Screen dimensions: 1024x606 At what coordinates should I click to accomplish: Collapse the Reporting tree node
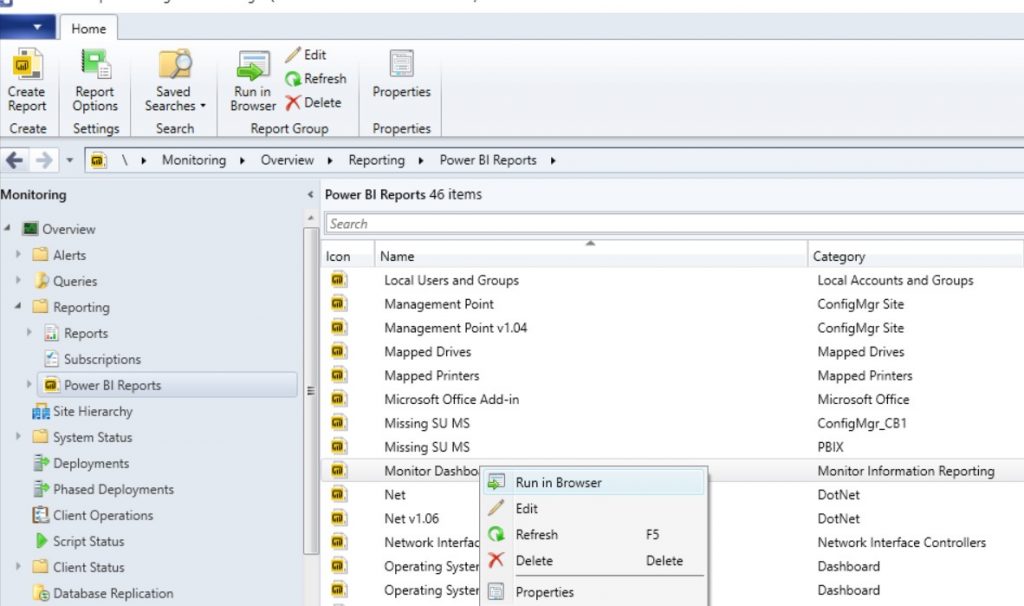[x=18, y=306]
